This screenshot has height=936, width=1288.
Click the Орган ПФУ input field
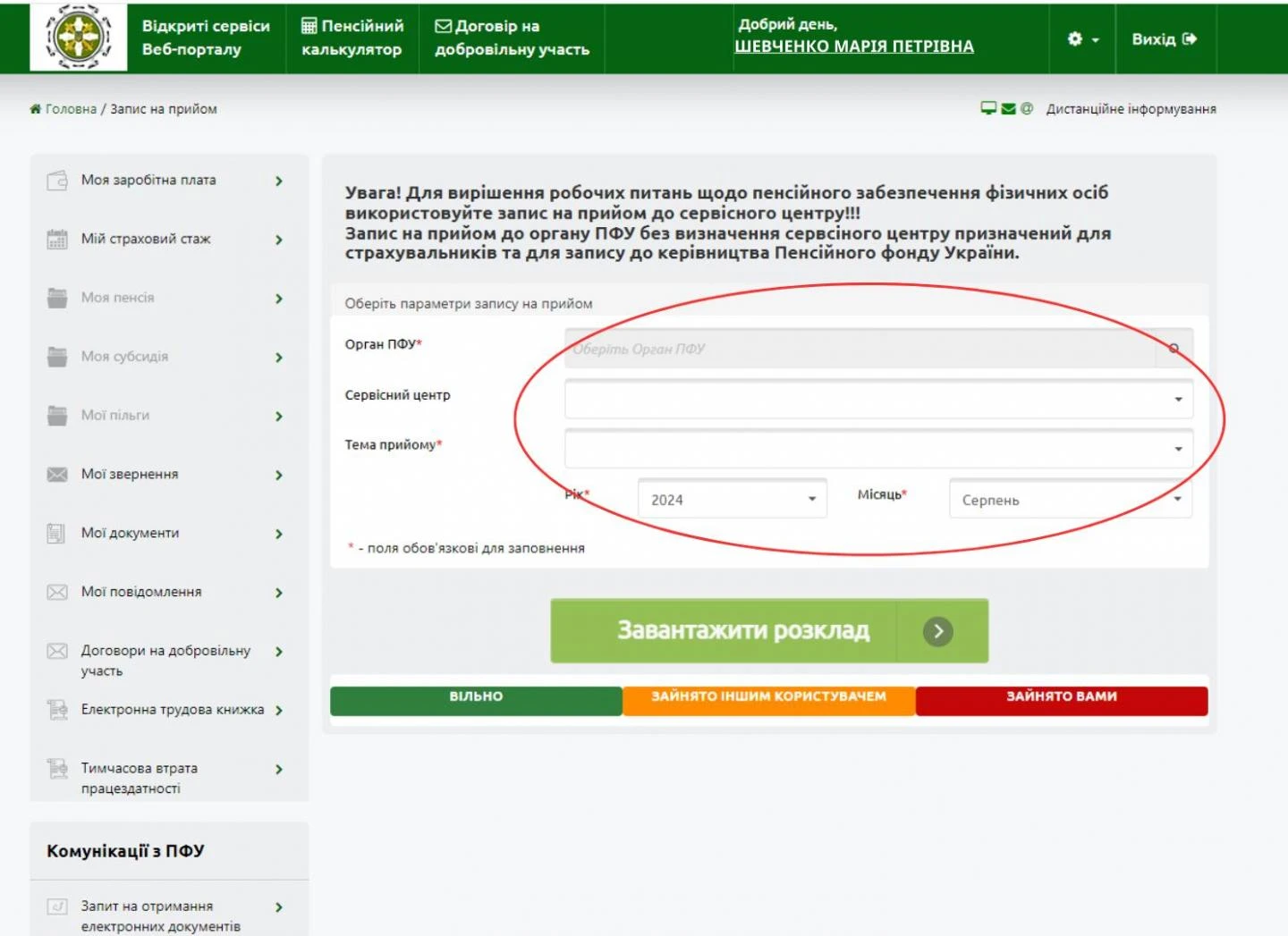tap(859, 349)
